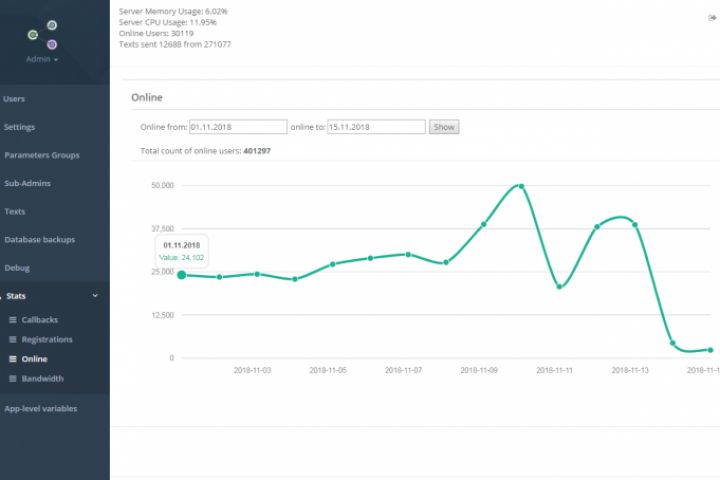Focus the Online from date field

[x=238, y=127]
